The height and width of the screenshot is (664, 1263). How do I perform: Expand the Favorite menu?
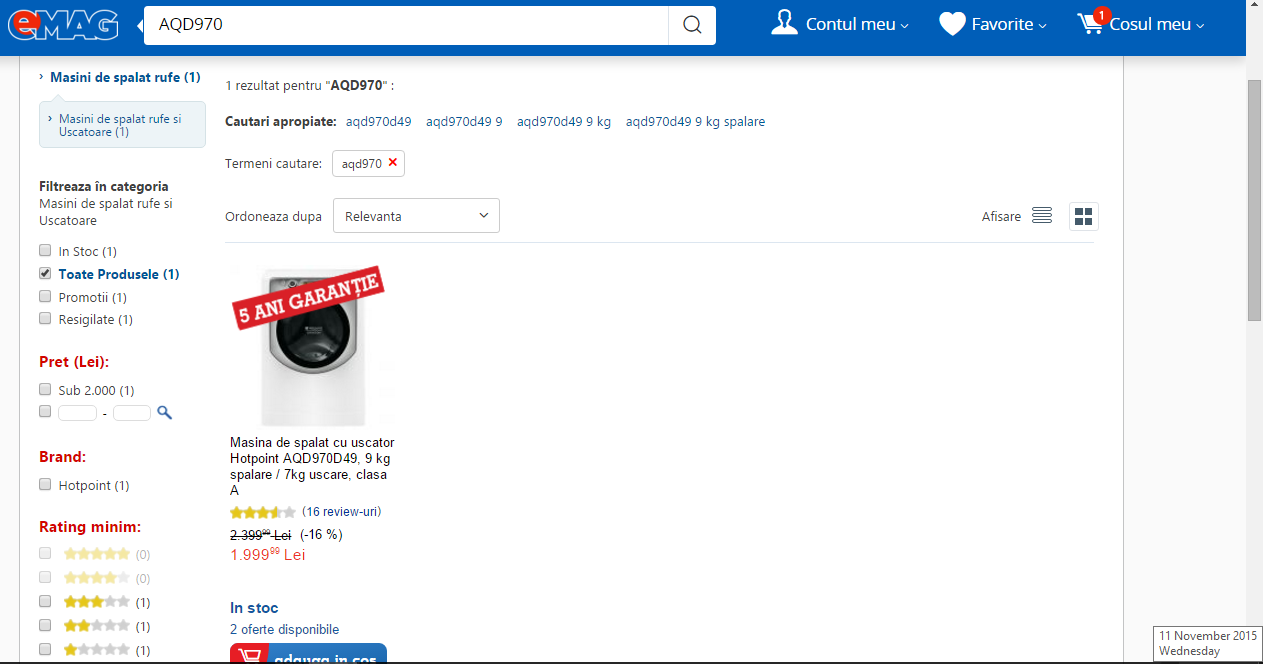click(x=1009, y=25)
